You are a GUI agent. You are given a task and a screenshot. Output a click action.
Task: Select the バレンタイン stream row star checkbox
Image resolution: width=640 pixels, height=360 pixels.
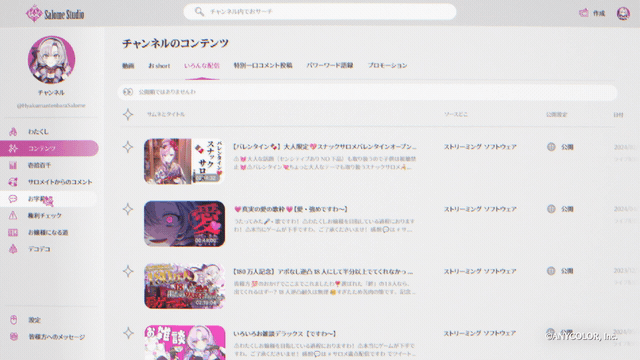[128, 147]
